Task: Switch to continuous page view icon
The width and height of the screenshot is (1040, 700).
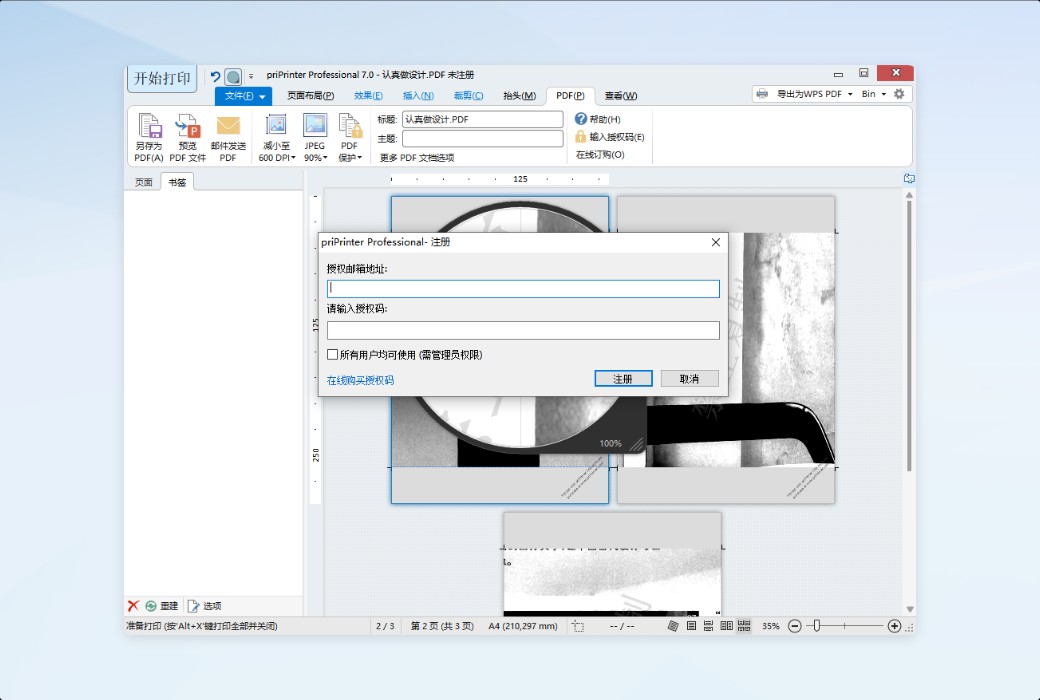Action: 708,626
